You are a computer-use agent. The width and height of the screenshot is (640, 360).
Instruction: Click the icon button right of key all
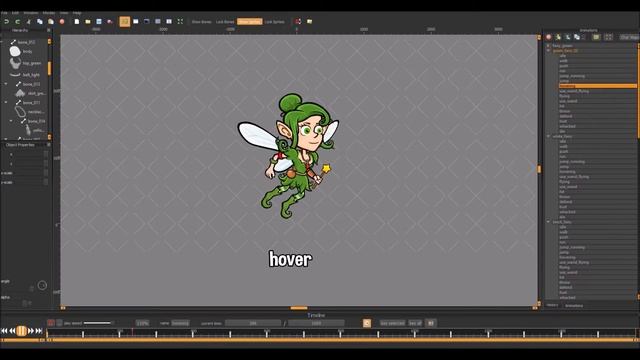(x=431, y=323)
